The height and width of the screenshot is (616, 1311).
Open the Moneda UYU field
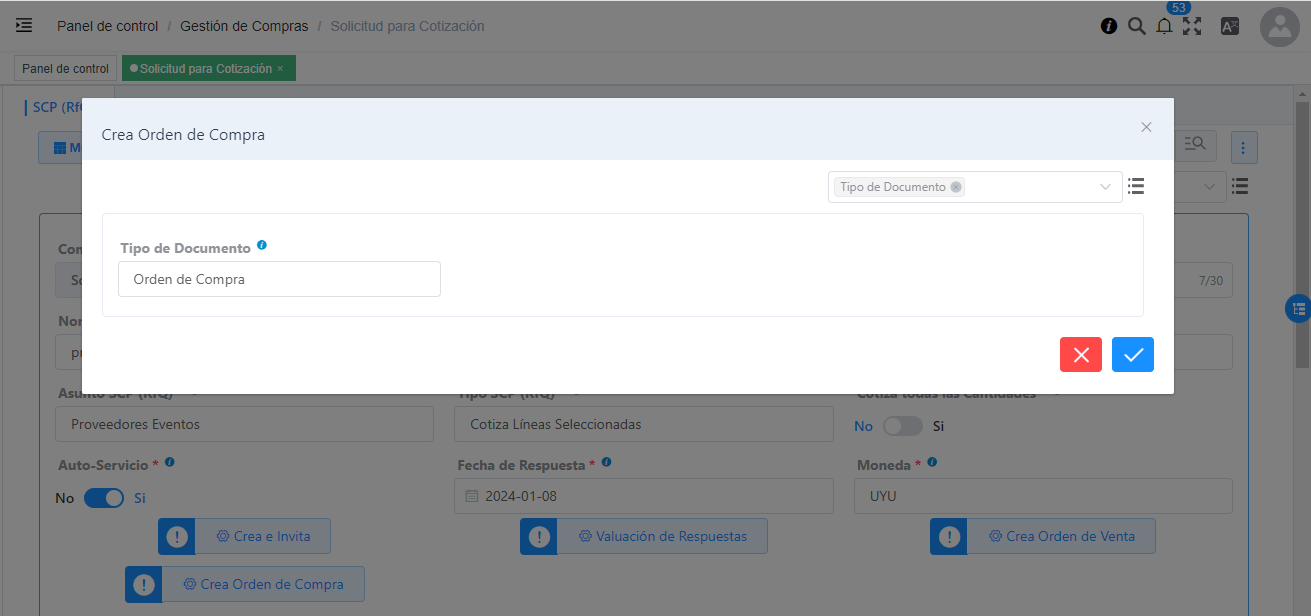pyautogui.click(x=1042, y=496)
